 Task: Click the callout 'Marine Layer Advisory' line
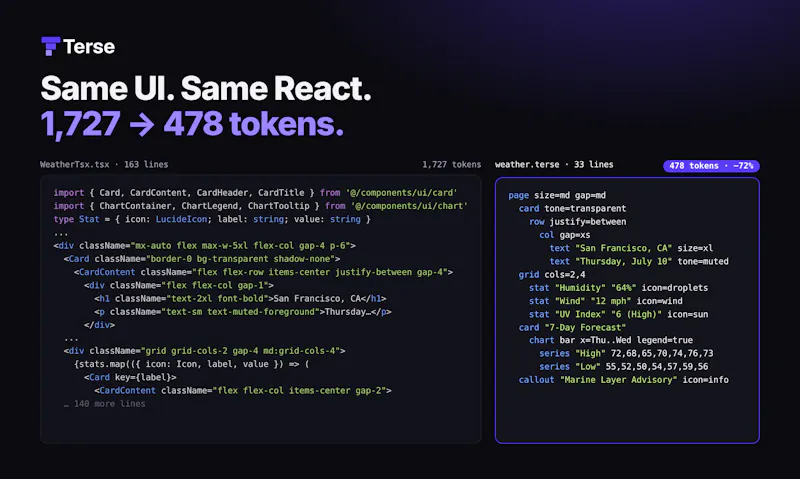click(623, 380)
